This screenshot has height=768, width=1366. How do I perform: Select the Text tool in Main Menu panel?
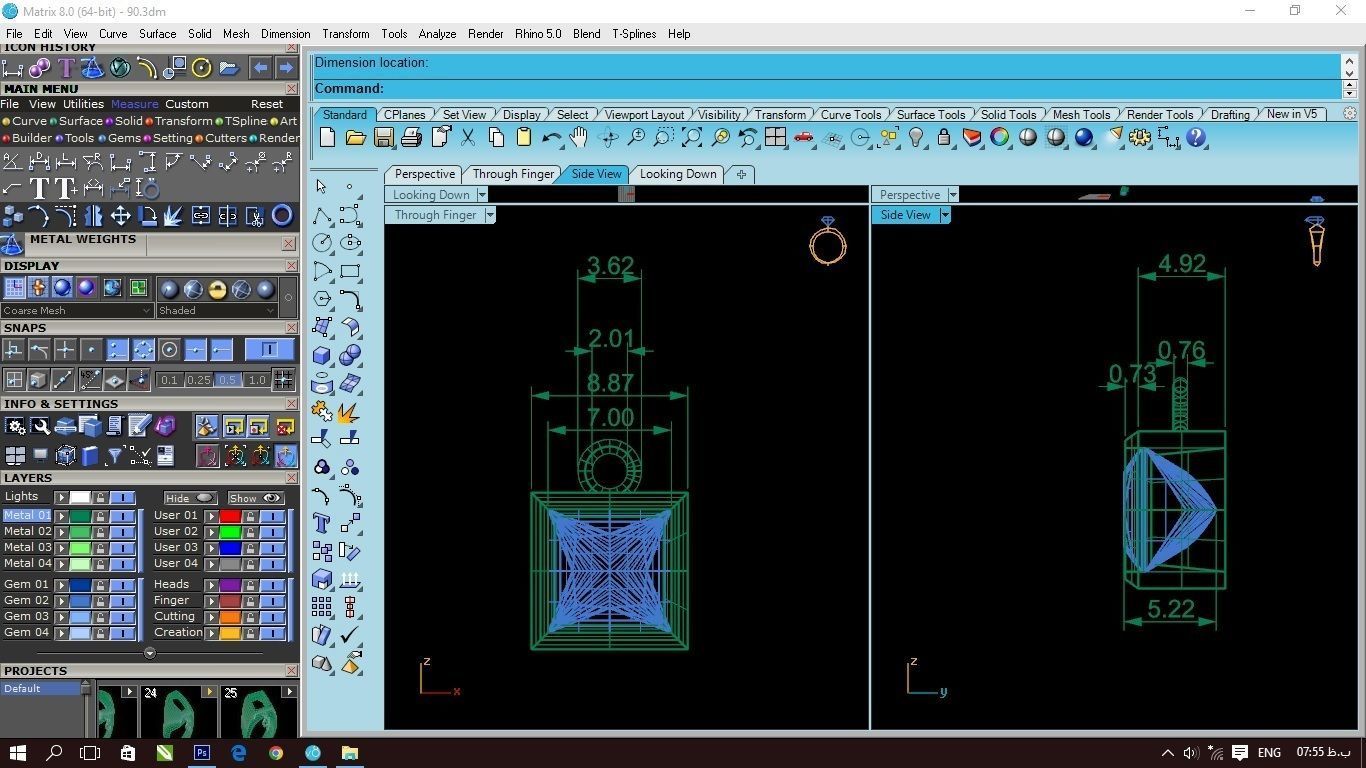(x=40, y=188)
